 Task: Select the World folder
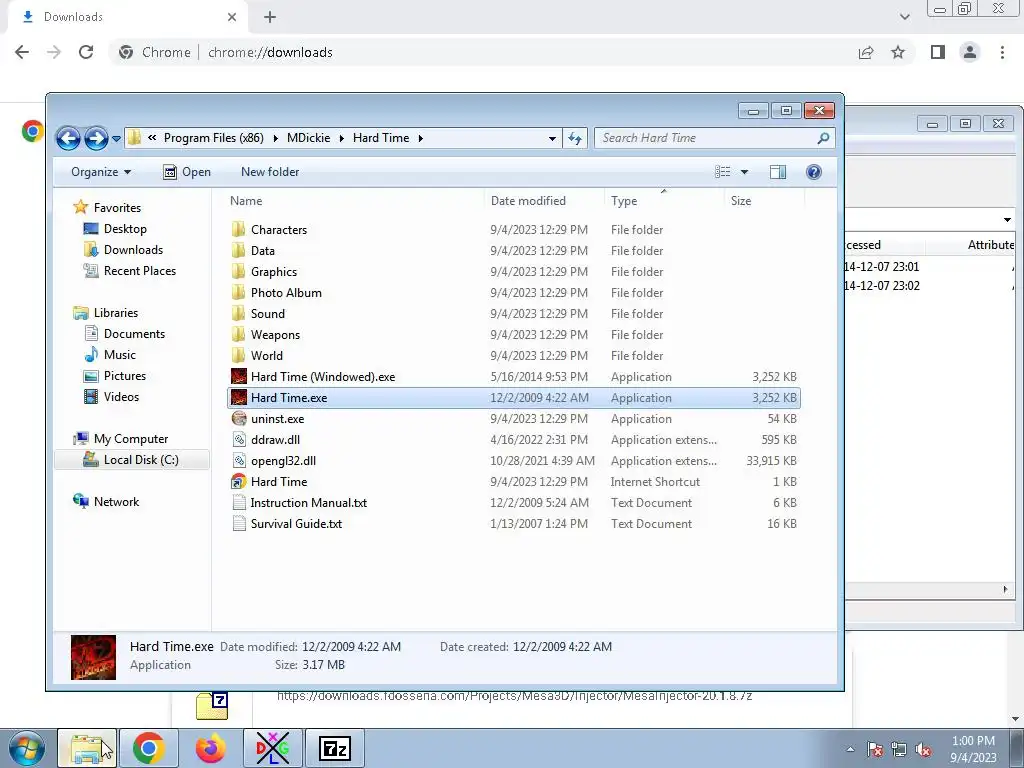[513, 355]
